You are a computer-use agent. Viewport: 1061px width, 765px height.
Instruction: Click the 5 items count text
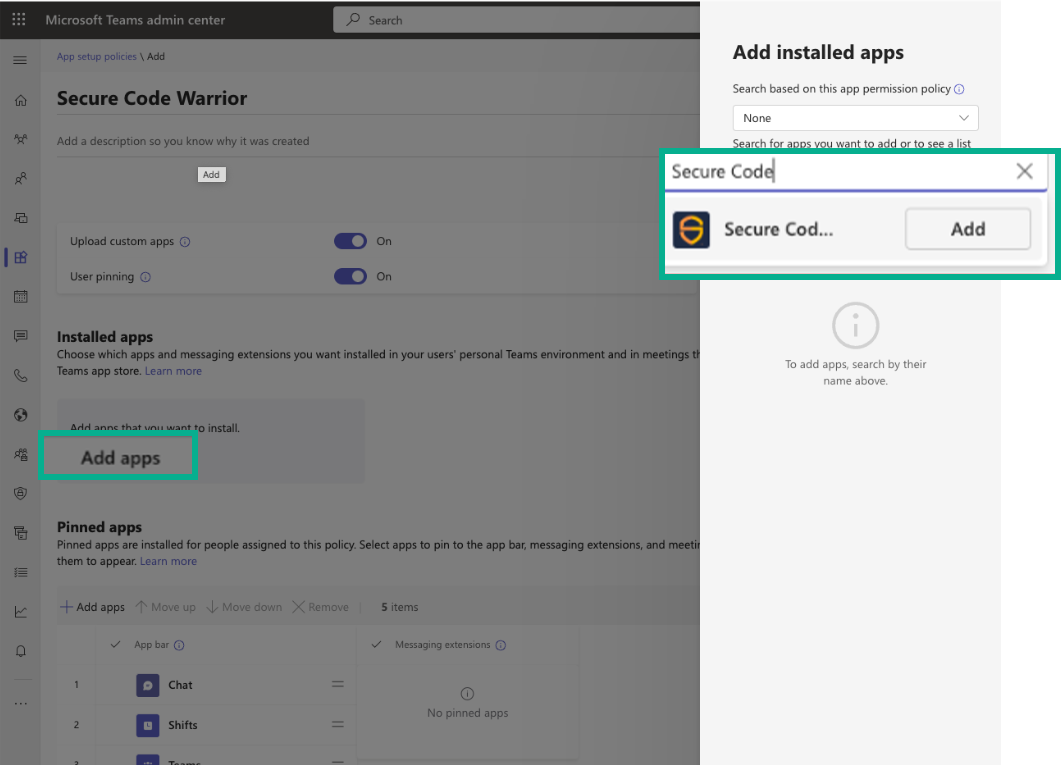[x=399, y=607]
